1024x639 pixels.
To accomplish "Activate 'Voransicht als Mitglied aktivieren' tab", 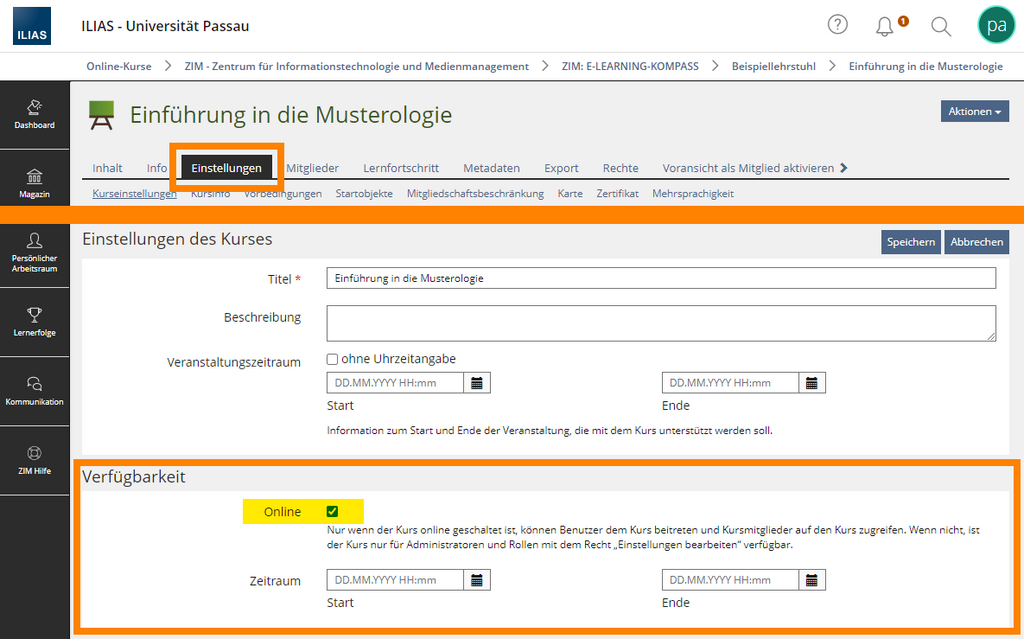I will point(748,168).
